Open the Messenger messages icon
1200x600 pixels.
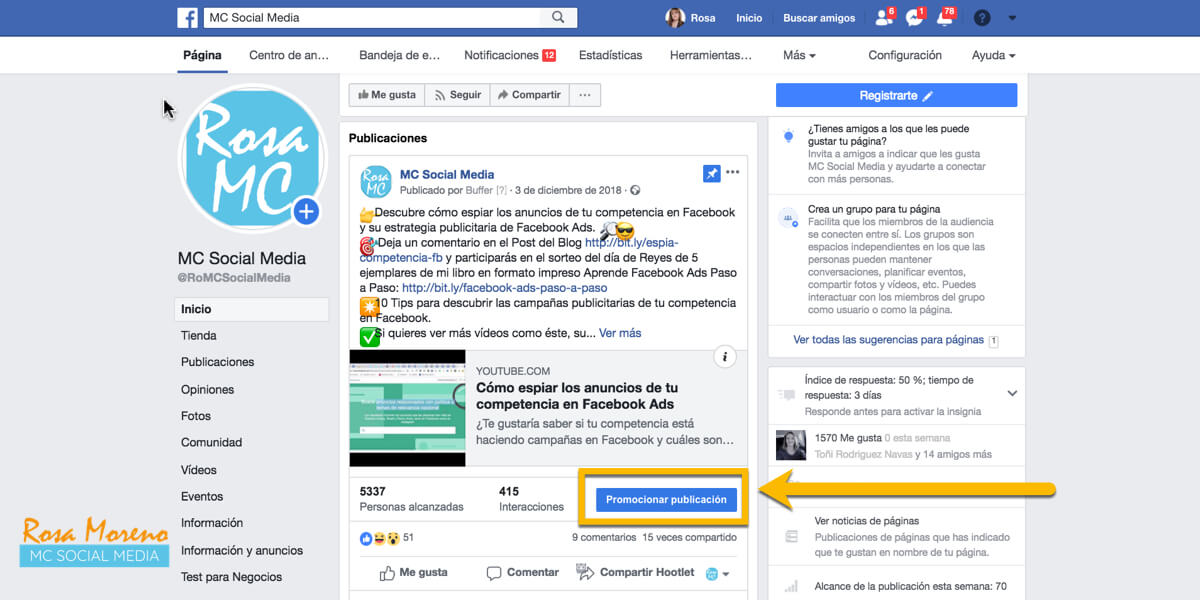tap(913, 17)
